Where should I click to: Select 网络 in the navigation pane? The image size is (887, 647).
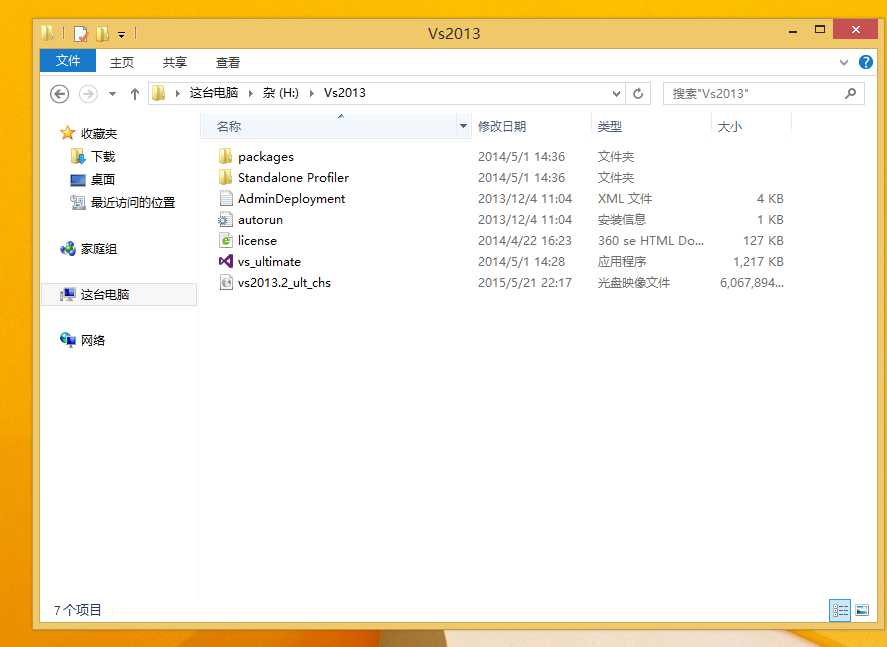pyautogui.click(x=93, y=340)
